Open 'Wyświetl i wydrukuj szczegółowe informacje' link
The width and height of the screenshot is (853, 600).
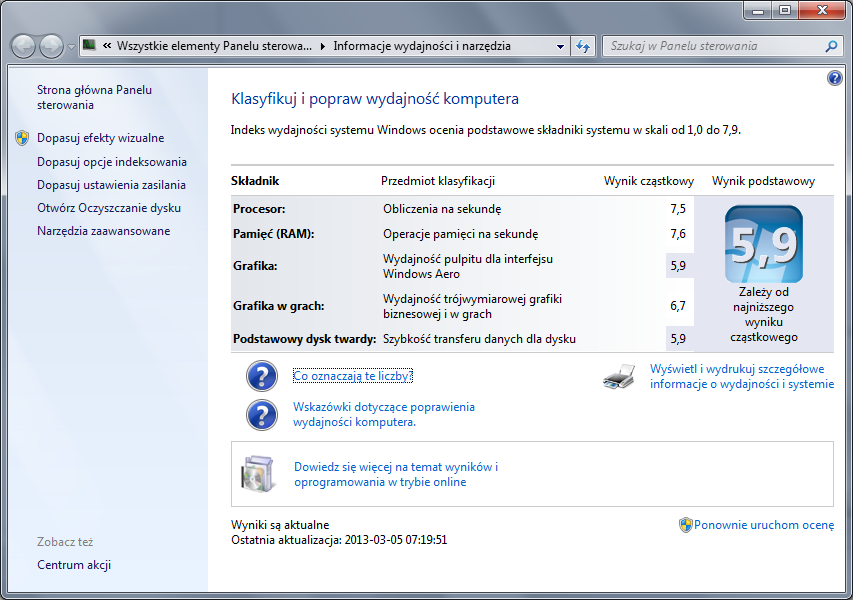741,376
